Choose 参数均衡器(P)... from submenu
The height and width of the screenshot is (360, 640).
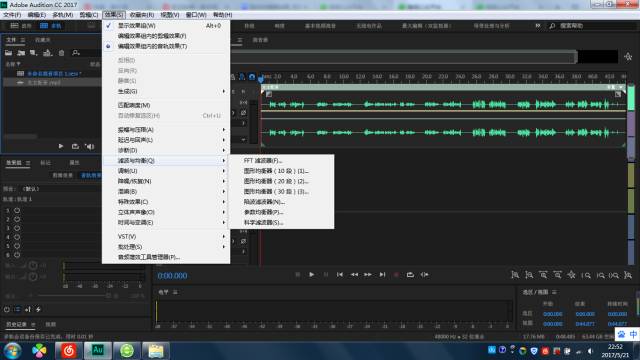point(282,212)
